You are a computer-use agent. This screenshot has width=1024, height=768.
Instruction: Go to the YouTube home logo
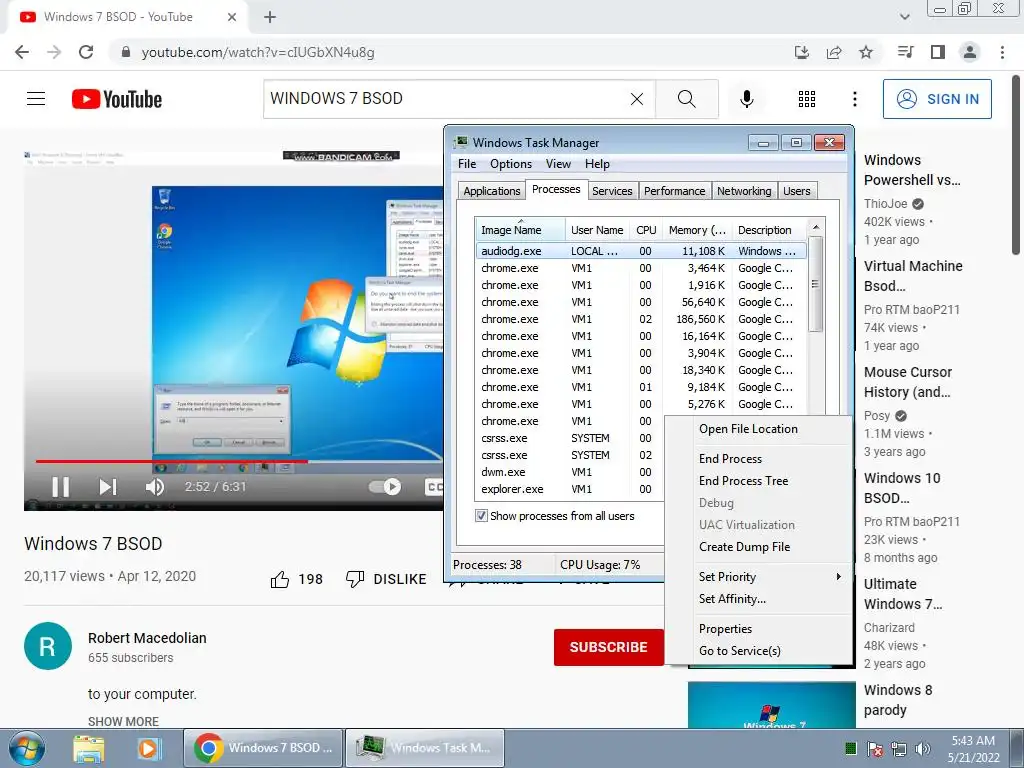[x=117, y=99]
